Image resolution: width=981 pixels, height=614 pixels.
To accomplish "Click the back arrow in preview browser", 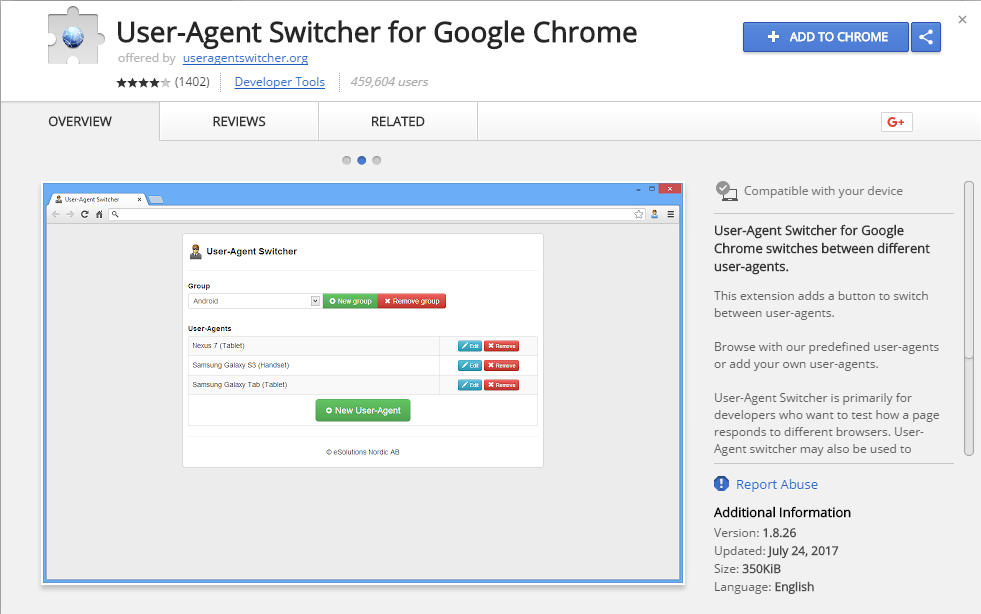I will 56,214.
